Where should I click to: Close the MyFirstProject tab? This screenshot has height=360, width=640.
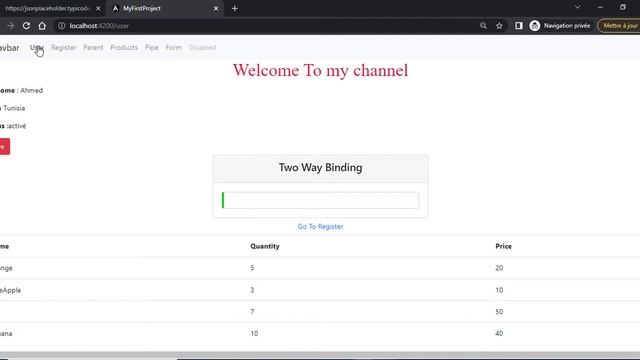pyautogui.click(x=216, y=9)
